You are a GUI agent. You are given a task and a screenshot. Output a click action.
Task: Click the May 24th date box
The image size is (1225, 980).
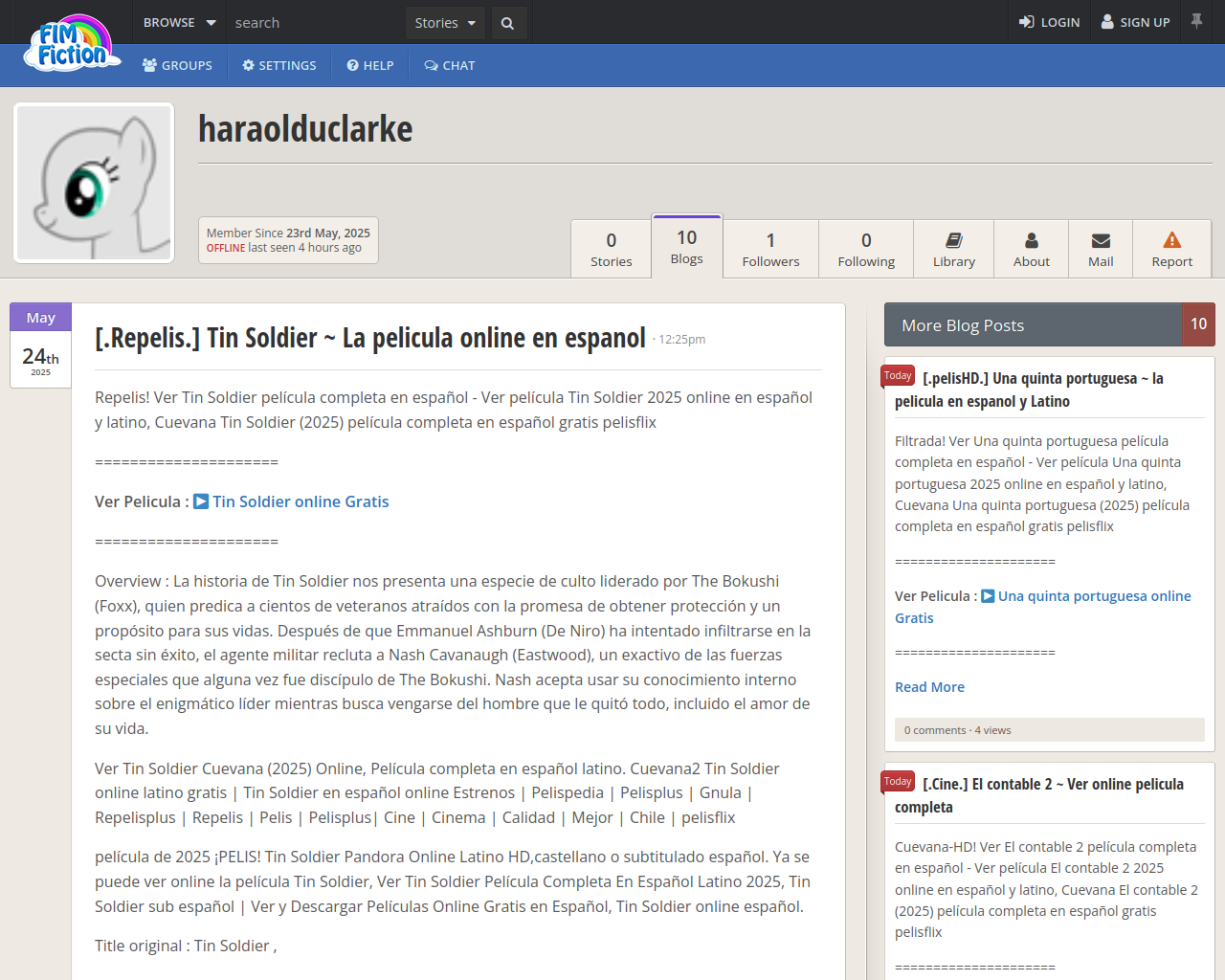[x=40, y=345]
